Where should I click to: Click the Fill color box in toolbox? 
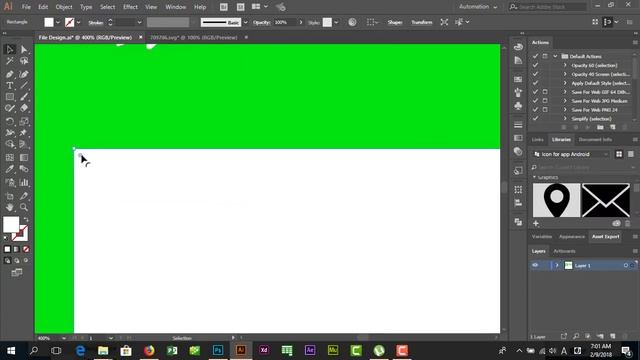pyautogui.click(x=11, y=224)
